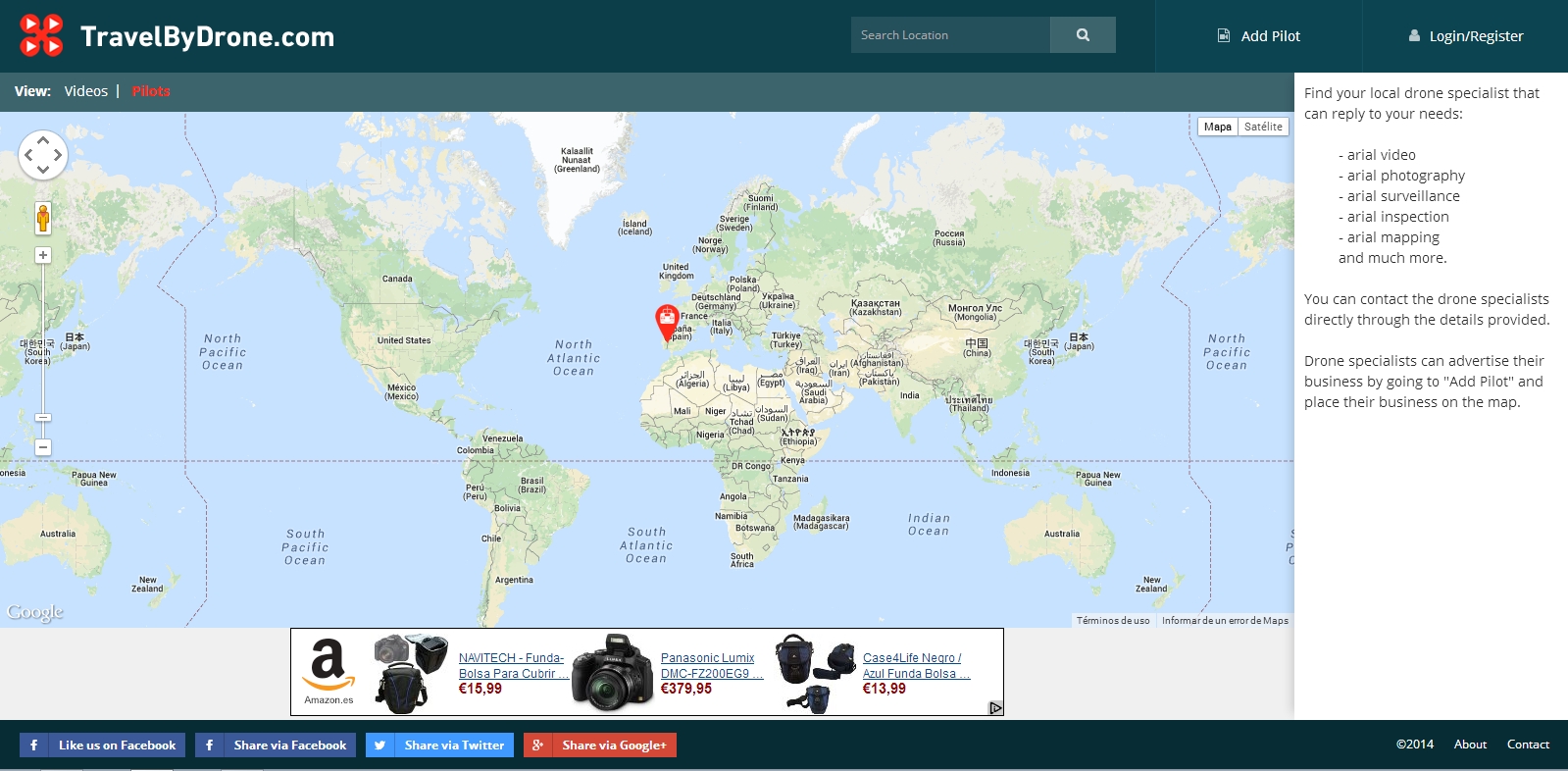Click the red pilot marker on the map
Image resolution: width=1568 pixels, height=771 pixels.
pos(667,319)
